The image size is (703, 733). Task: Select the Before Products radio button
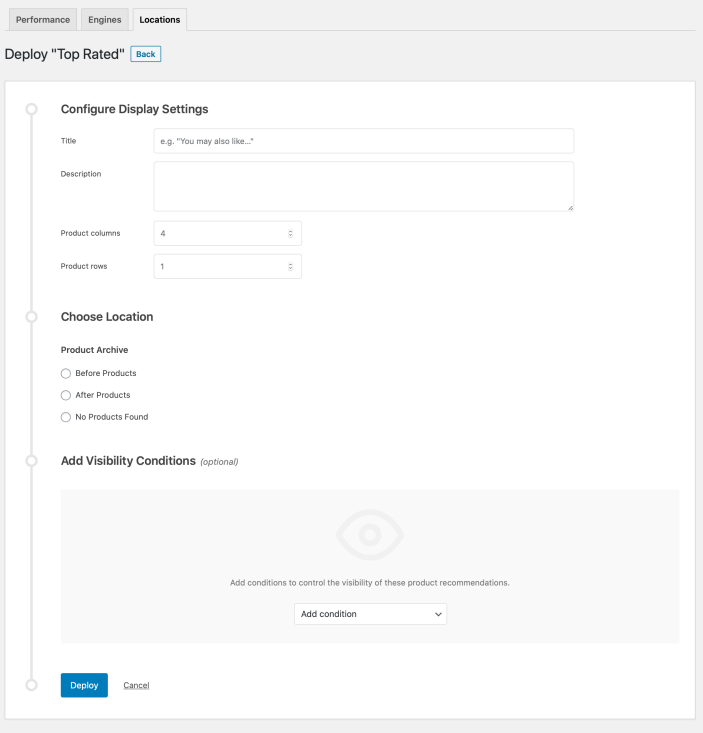click(x=66, y=374)
